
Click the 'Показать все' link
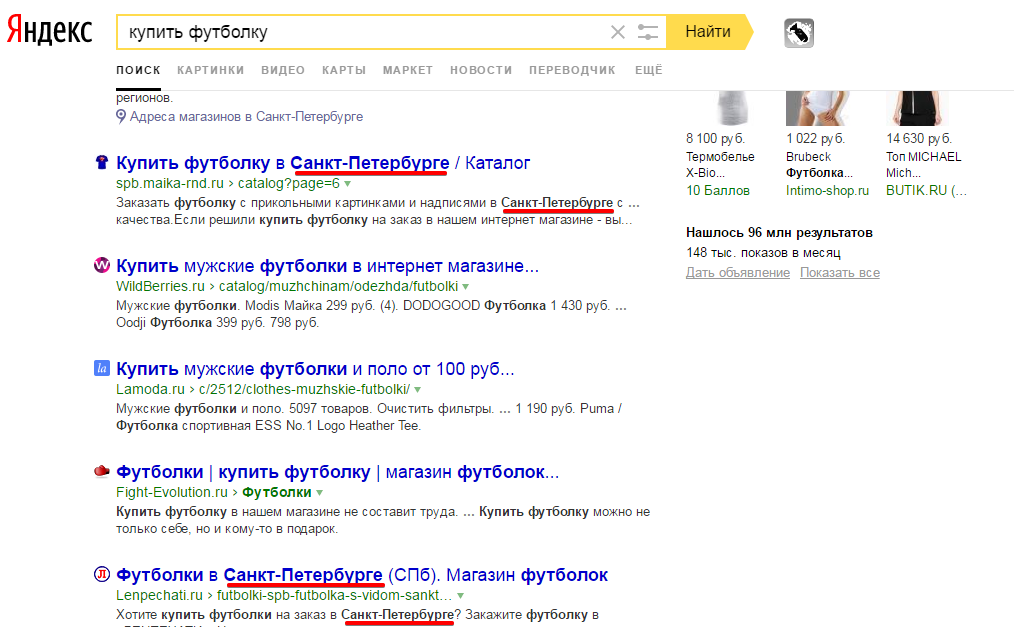pyautogui.click(x=840, y=273)
